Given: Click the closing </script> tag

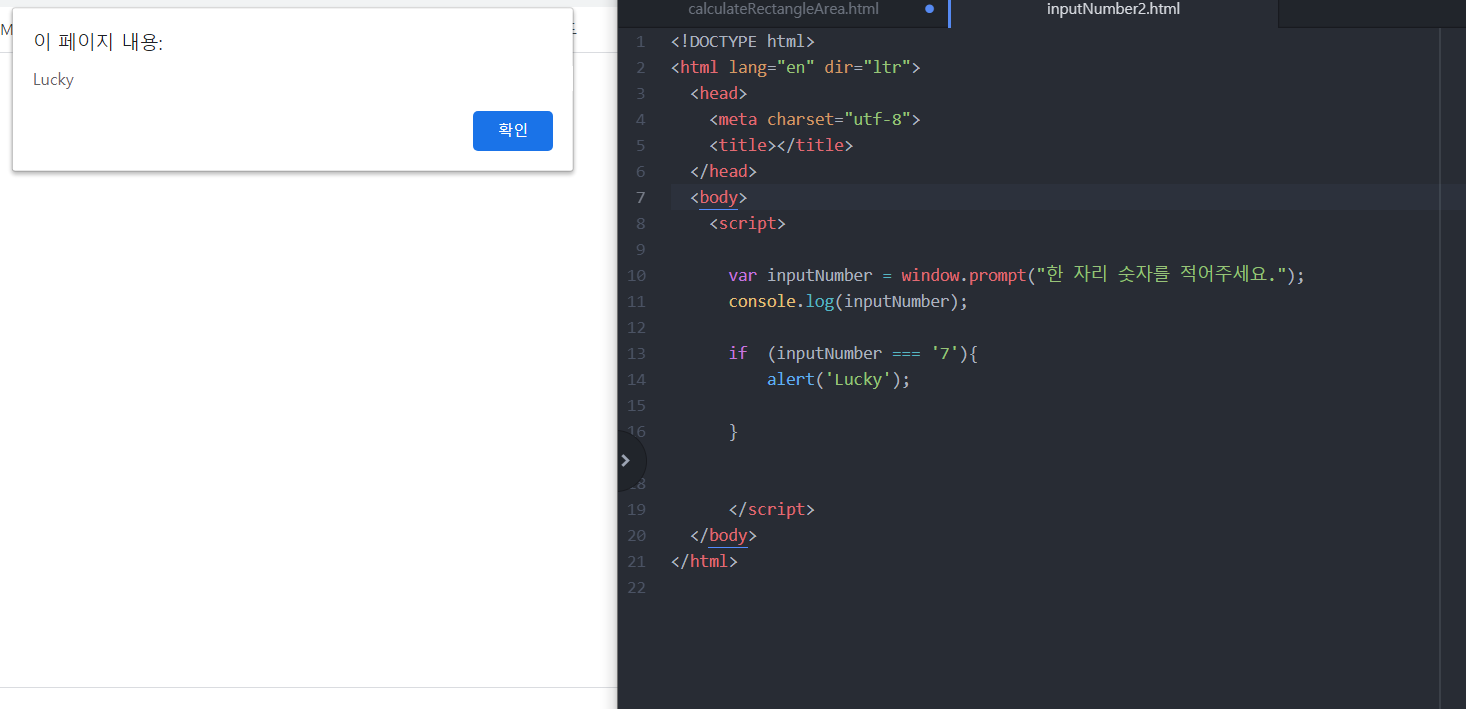Looking at the screenshot, I should 771,509.
